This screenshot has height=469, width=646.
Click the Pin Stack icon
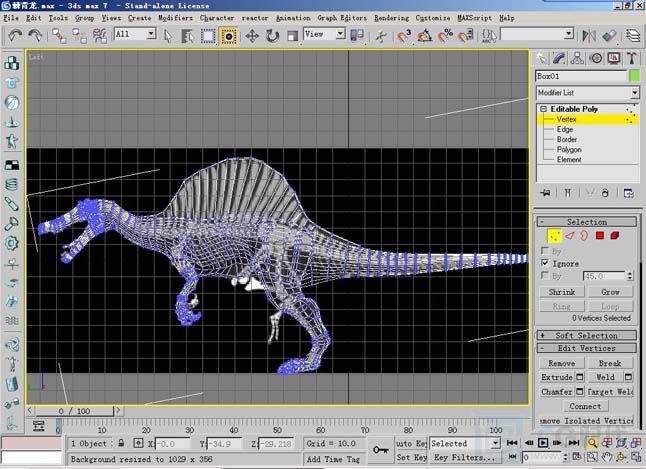coord(546,193)
